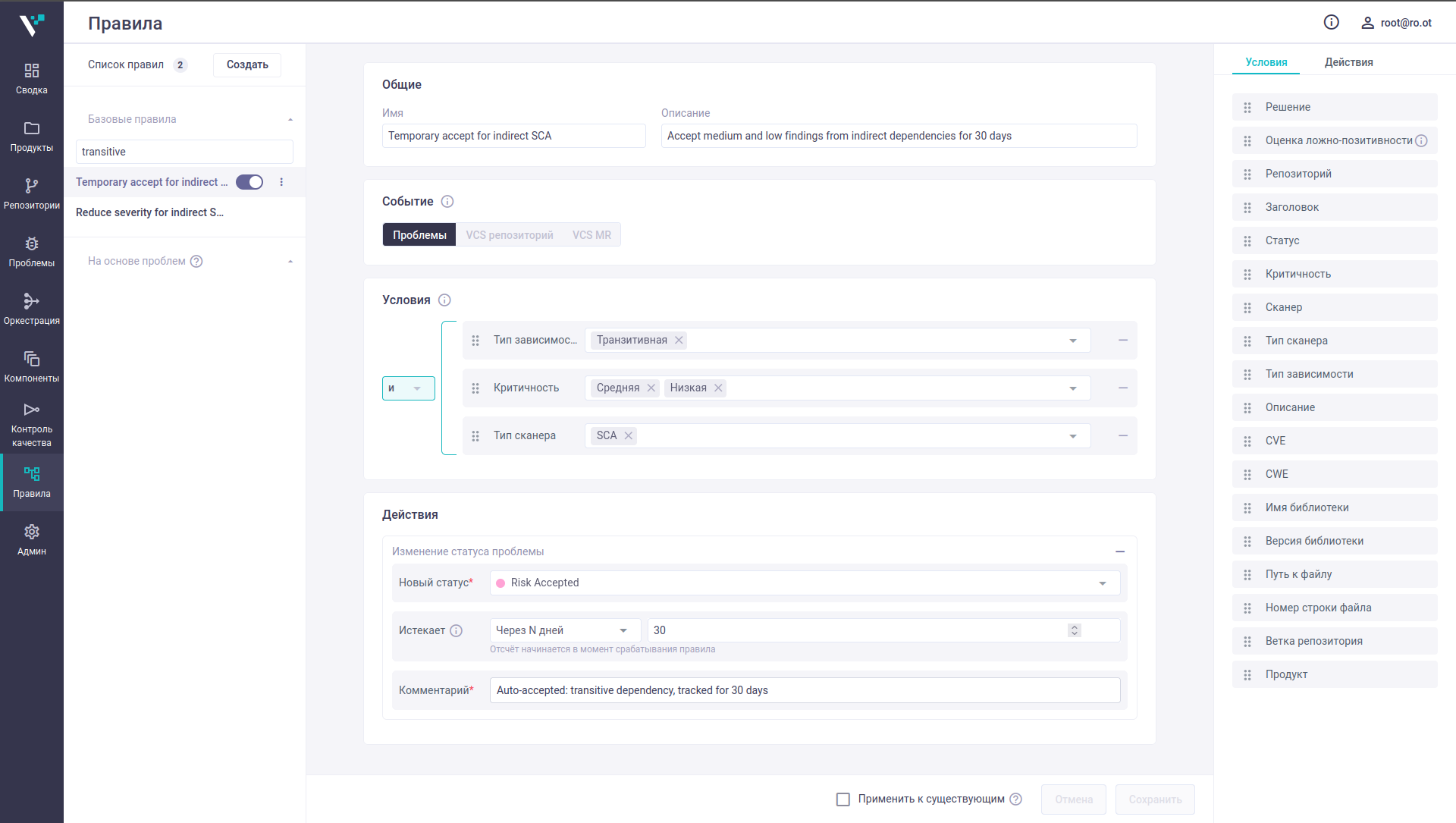1456x823 pixels.
Task: Open Через N дней dropdown
Action: pyautogui.click(x=565, y=630)
